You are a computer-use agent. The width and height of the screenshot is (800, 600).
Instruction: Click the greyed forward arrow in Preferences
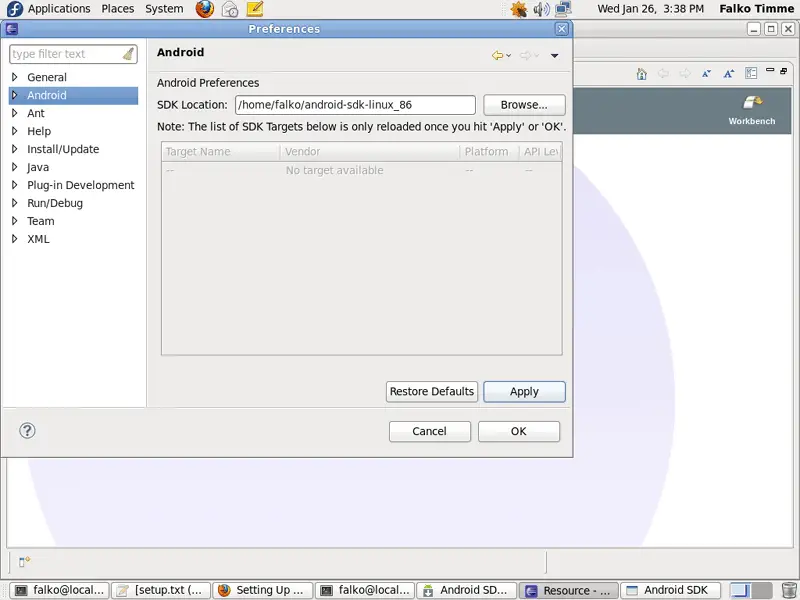coord(525,55)
